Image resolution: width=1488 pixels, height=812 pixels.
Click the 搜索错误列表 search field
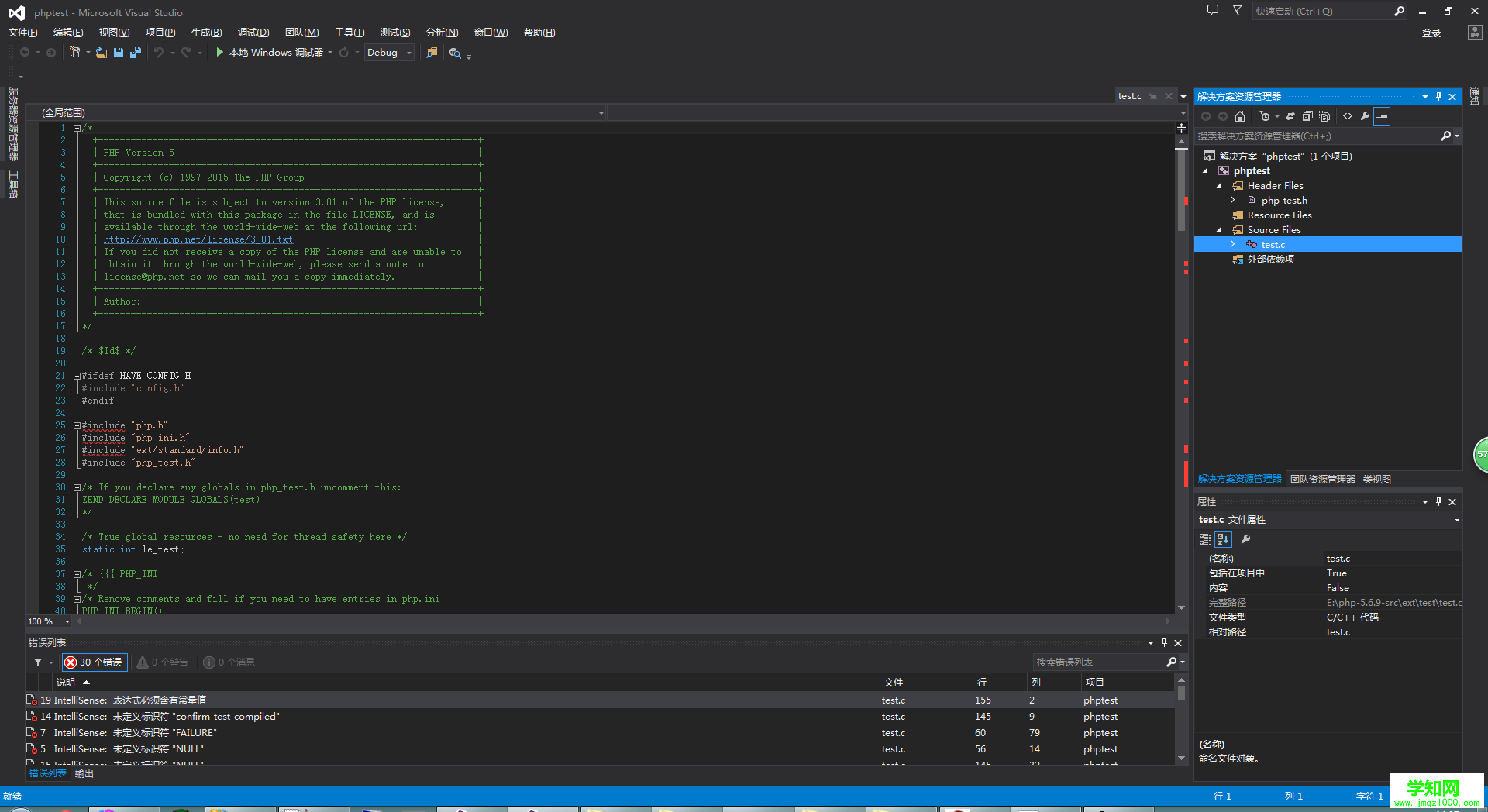pyautogui.click(x=1099, y=662)
